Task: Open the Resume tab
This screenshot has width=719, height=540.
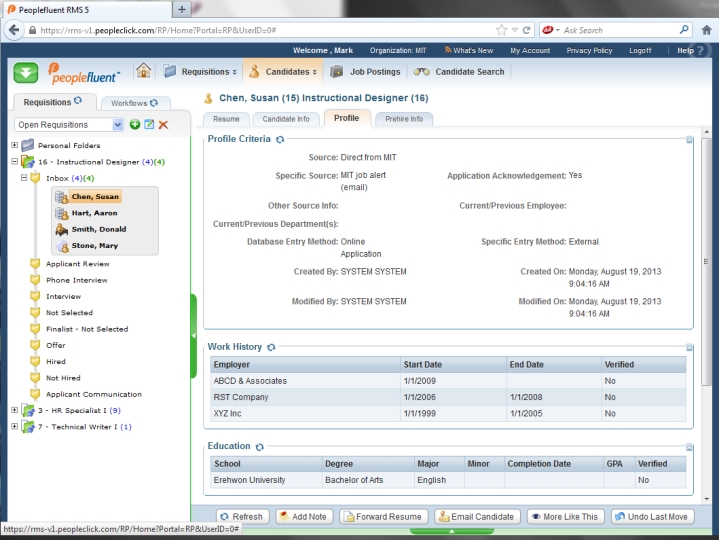Action: (226, 119)
